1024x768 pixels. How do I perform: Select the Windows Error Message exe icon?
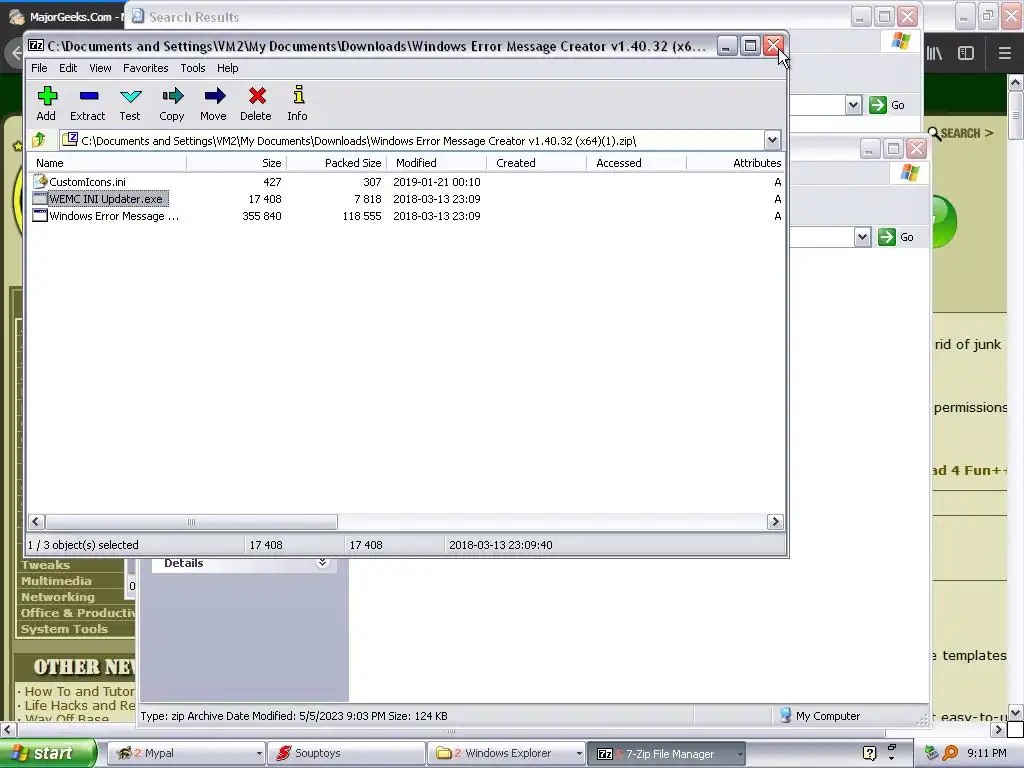[40, 216]
